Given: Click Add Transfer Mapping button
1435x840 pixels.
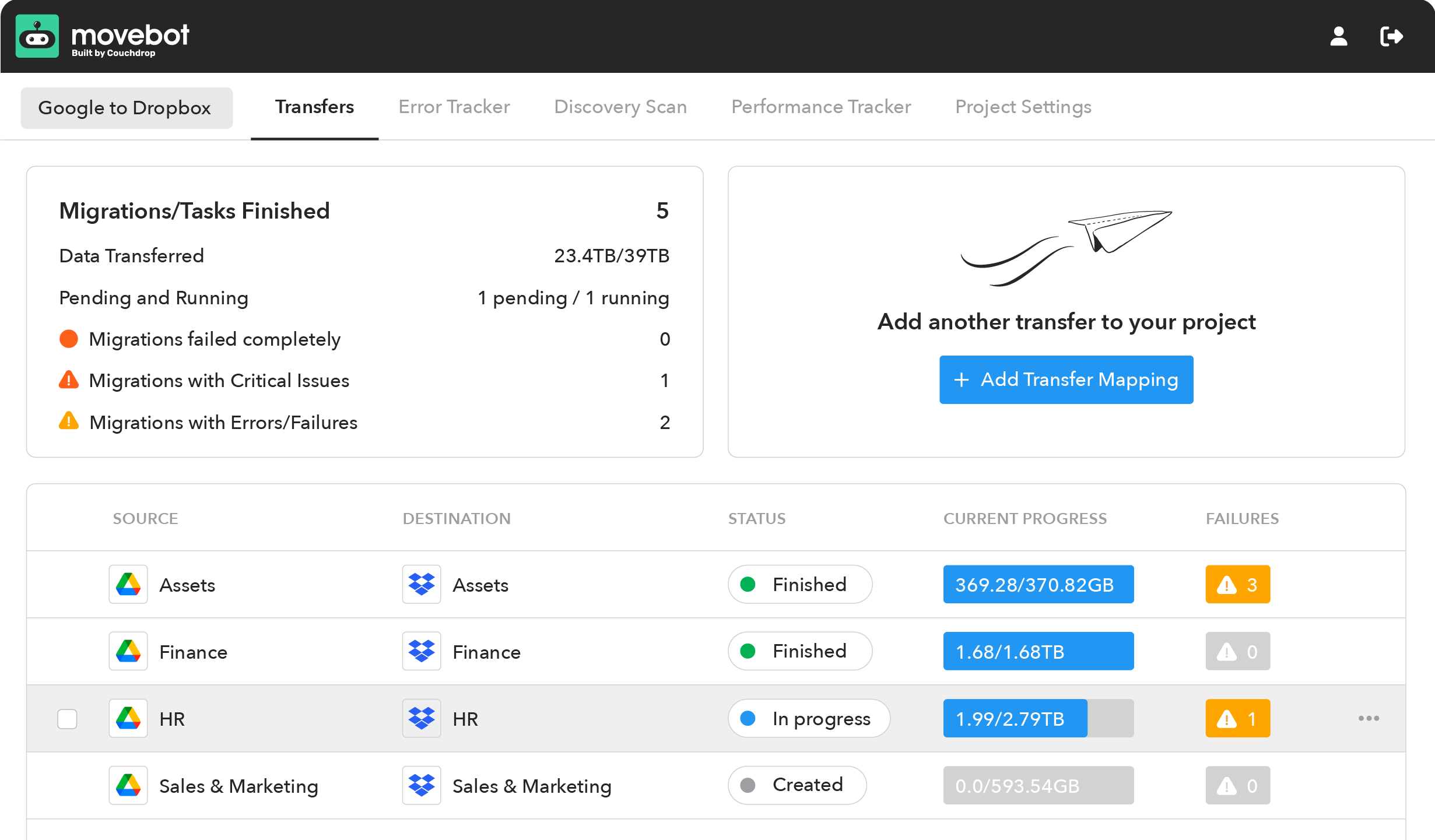Looking at the screenshot, I should point(1066,379).
